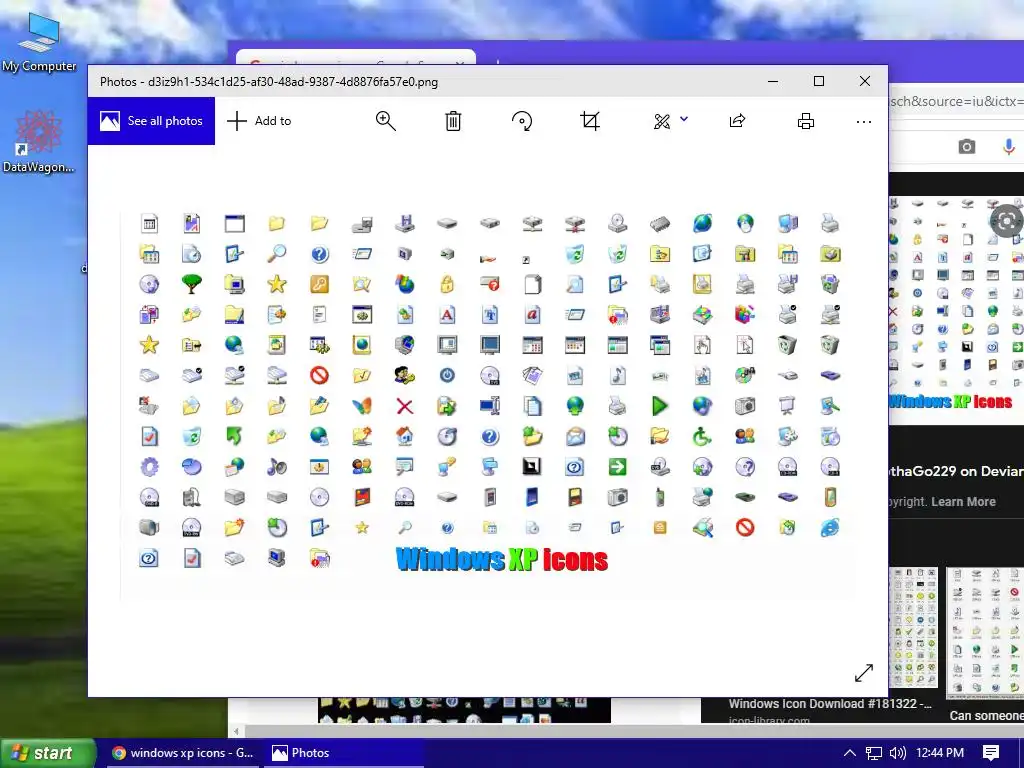1024x768 pixels.
Task: Click the green tree icon in the image
Action: point(191,283)
